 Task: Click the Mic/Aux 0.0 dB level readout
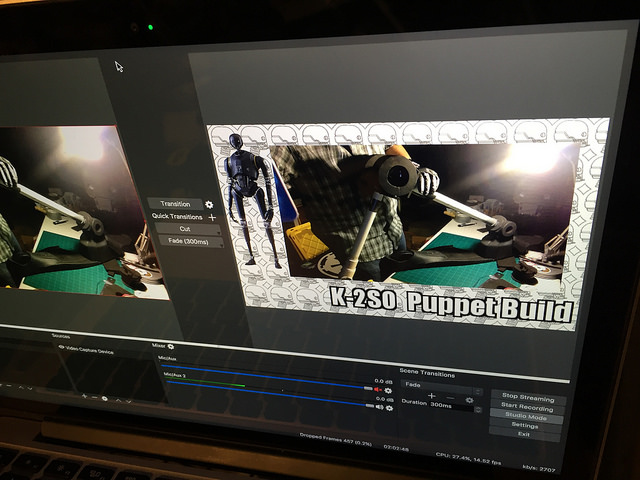(x=383, y=382)
